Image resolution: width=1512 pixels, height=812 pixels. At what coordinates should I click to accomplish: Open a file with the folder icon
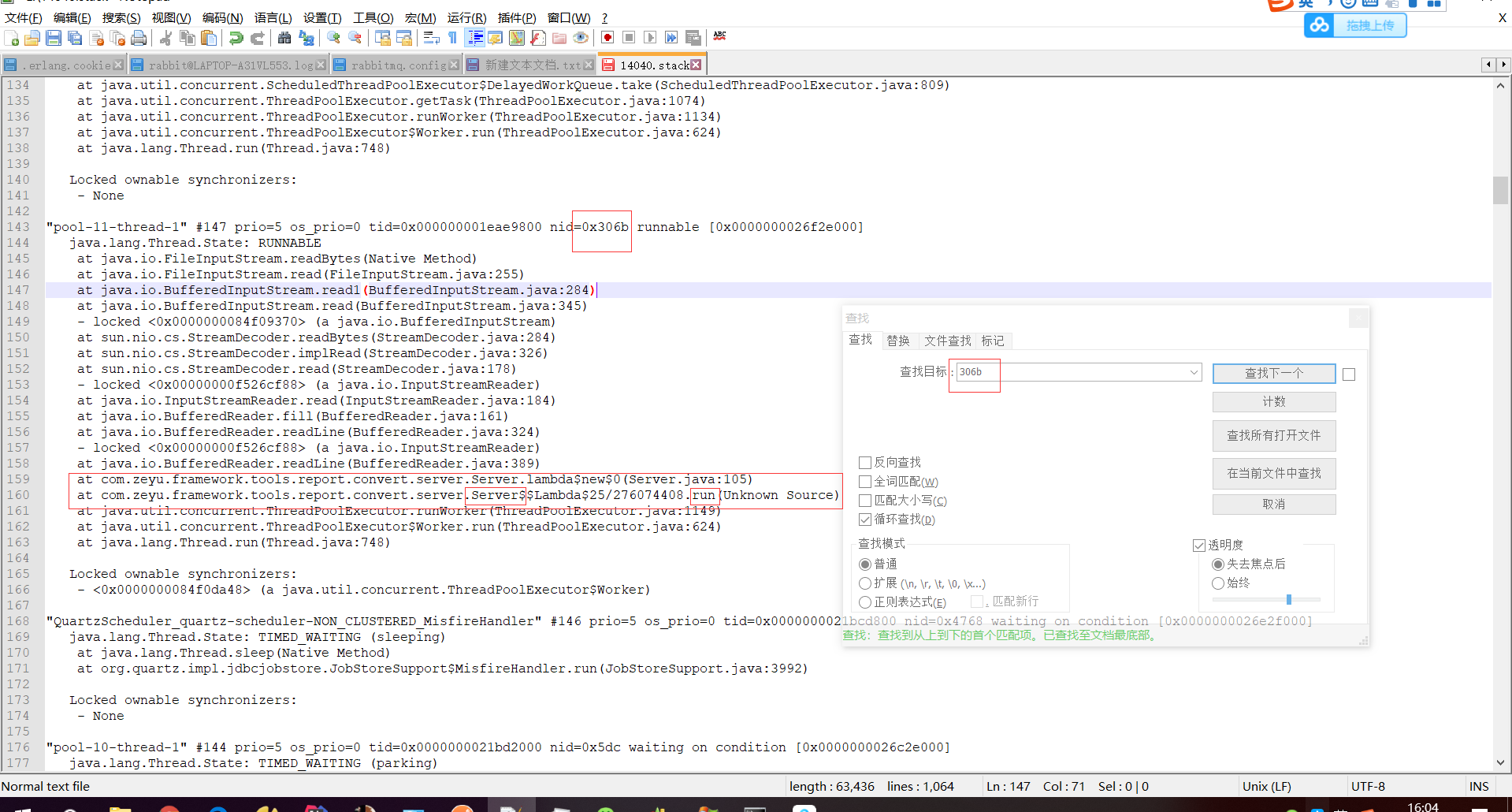[32, 38]
